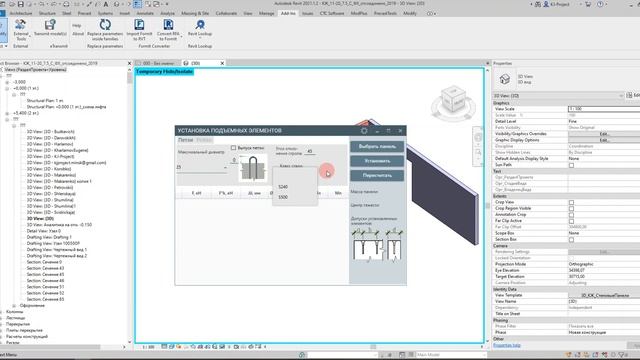The height and width of the screenshot is (360, 640).
Task: Click the tolerance diagram in the dialog
Action: pyautogui.click(x=377, y=245)
